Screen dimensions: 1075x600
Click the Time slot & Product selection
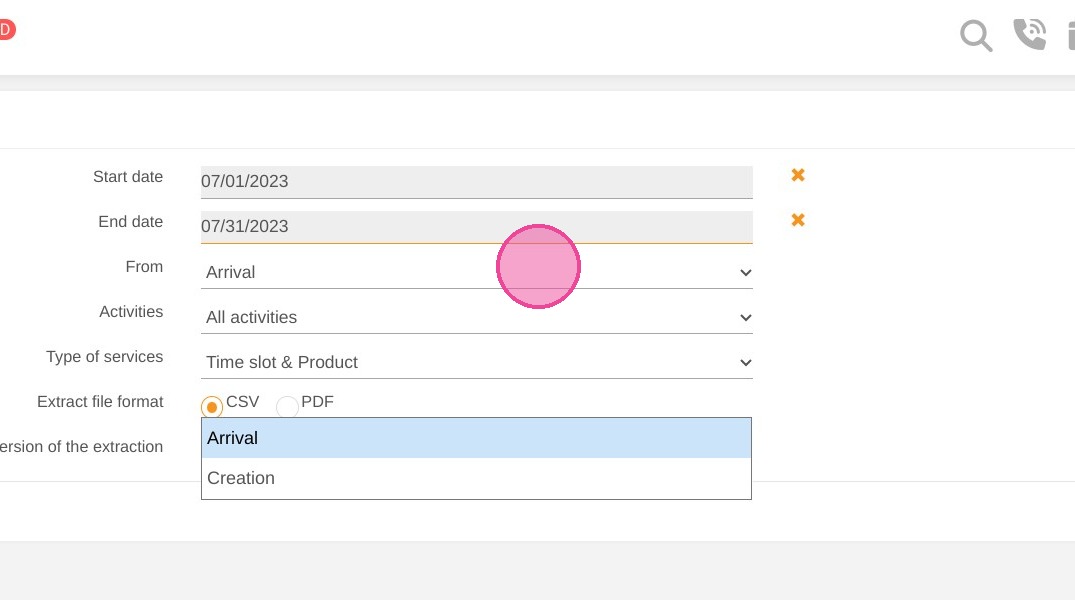click(282, 362)
